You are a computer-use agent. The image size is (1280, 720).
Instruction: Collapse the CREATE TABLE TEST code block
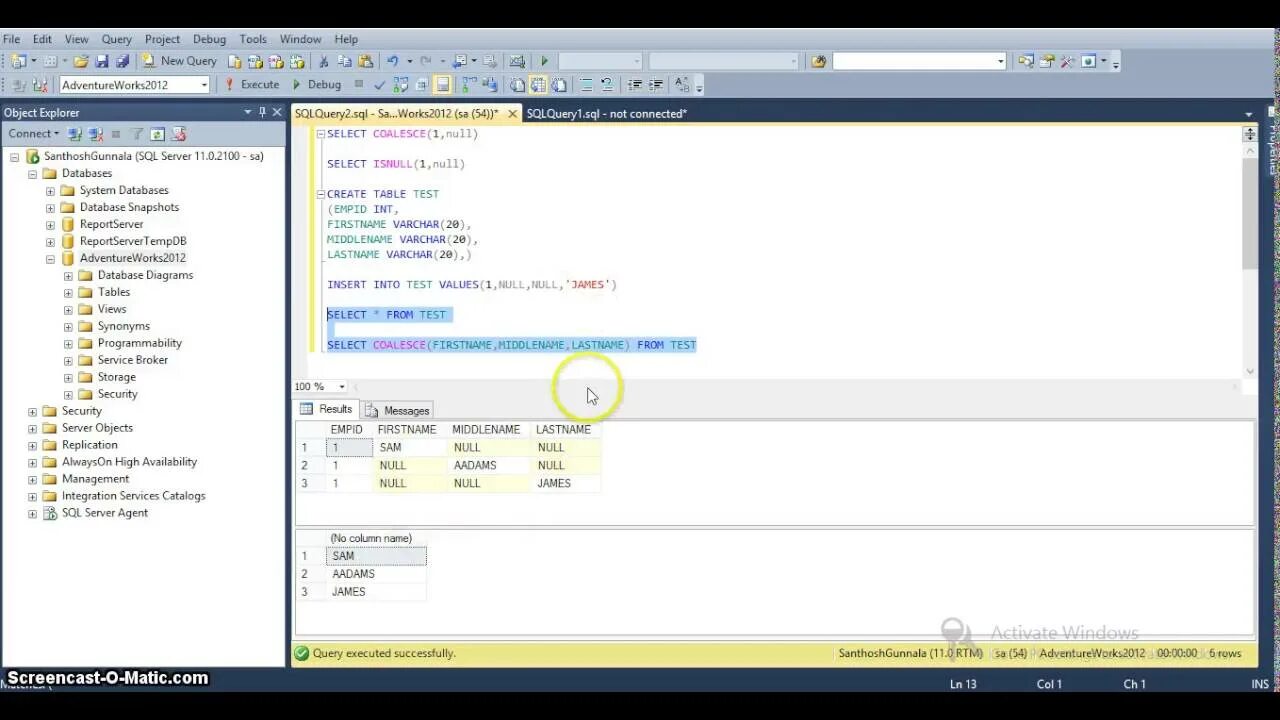pyautogui.click(x=320, y=194)
